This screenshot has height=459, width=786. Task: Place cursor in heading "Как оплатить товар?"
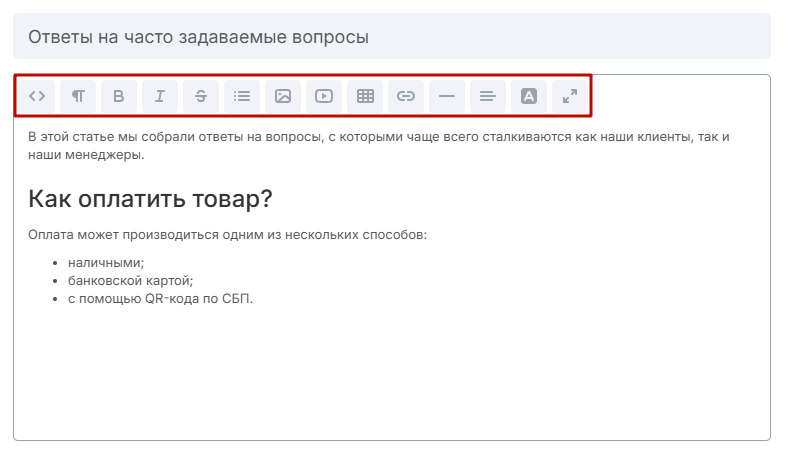[x=150, y=198]
